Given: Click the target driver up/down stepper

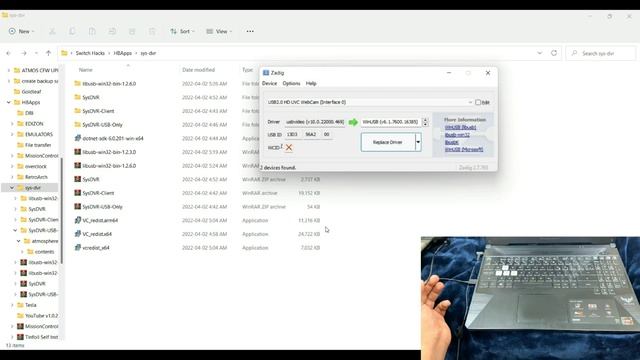Looking at the screenshot, I should (425, 122).
